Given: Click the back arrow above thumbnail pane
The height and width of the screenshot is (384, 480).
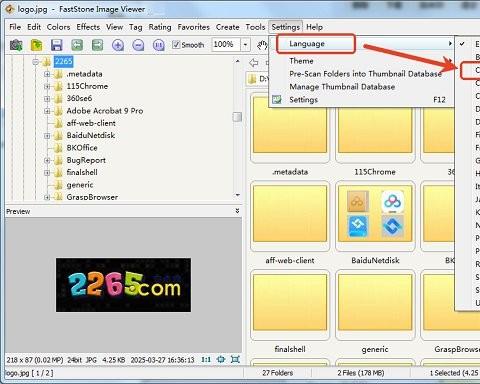Looking at the screenshot, I should click(254, 62).
